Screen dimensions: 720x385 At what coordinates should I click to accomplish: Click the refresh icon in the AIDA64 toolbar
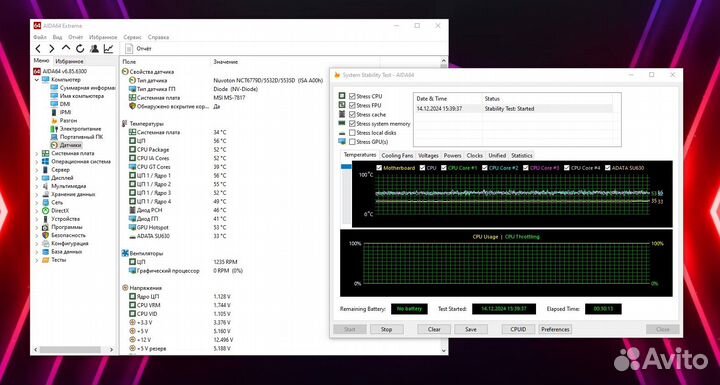click(x=80, y=49)
